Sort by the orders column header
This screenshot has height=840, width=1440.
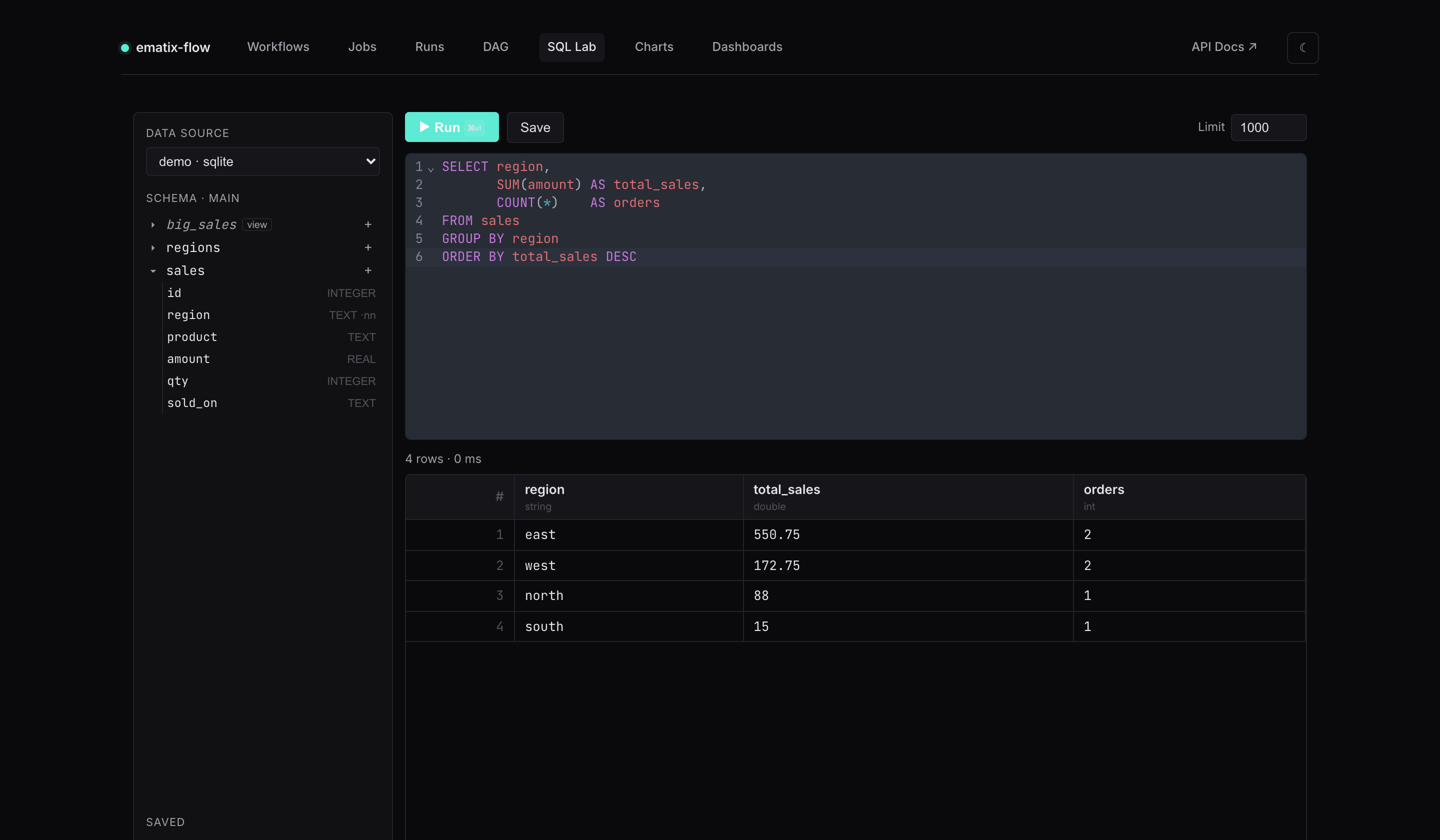coord(1189,496)
